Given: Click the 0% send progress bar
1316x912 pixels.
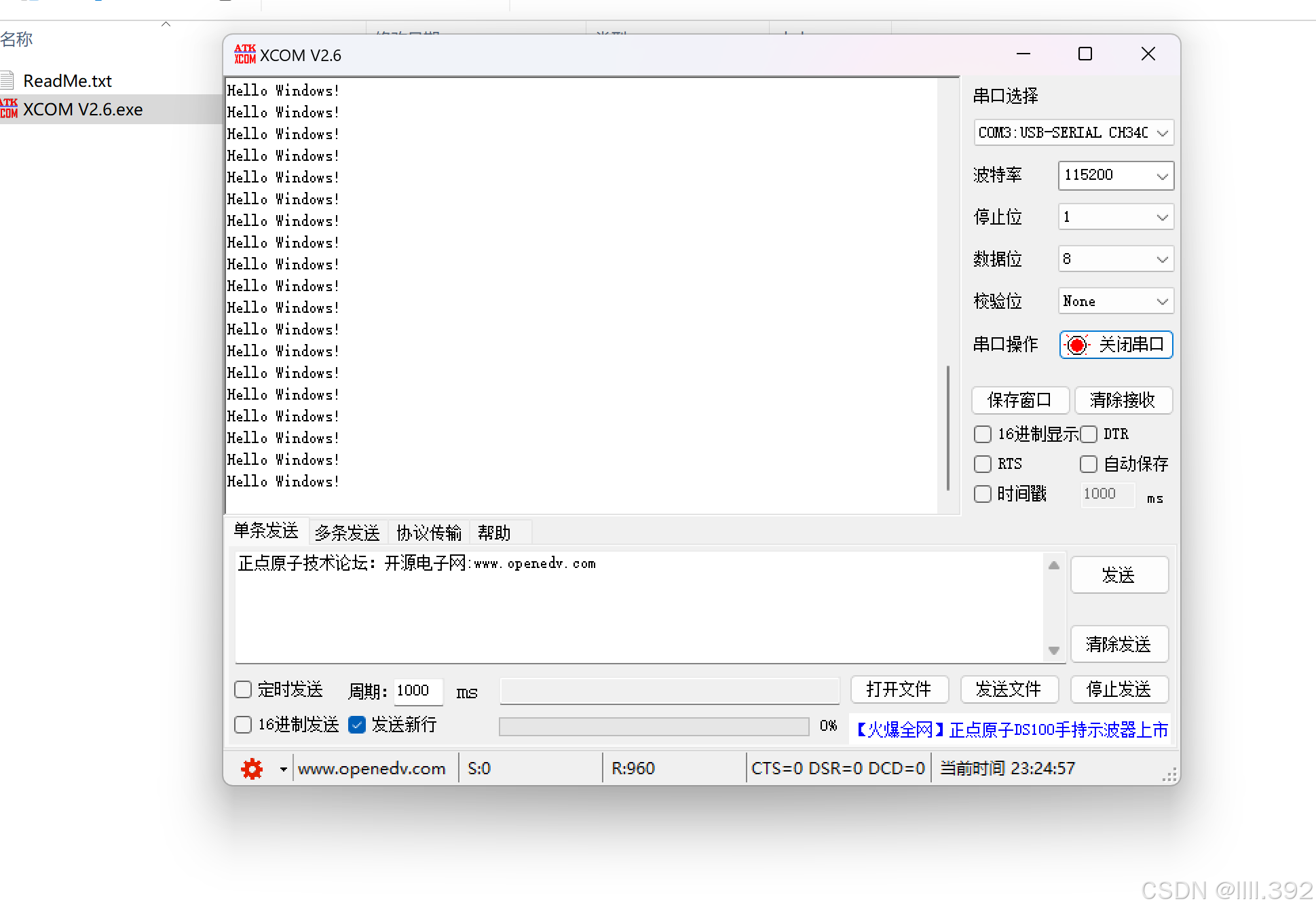Looking at the screenshot, I should (654, 726).
